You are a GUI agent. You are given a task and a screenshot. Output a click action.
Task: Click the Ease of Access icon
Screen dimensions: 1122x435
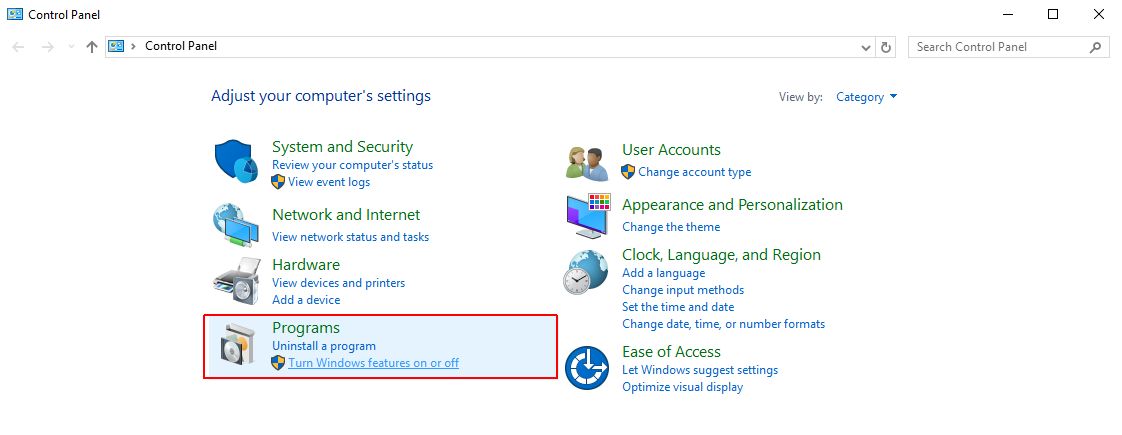(587, 367)
